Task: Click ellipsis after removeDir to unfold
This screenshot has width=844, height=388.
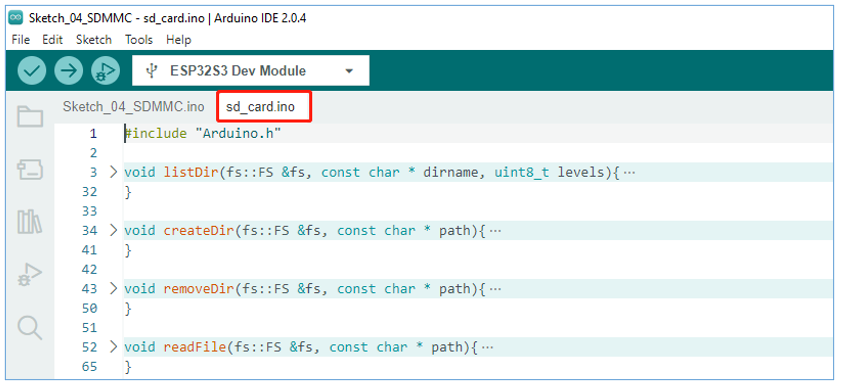Action: point(494,289)
